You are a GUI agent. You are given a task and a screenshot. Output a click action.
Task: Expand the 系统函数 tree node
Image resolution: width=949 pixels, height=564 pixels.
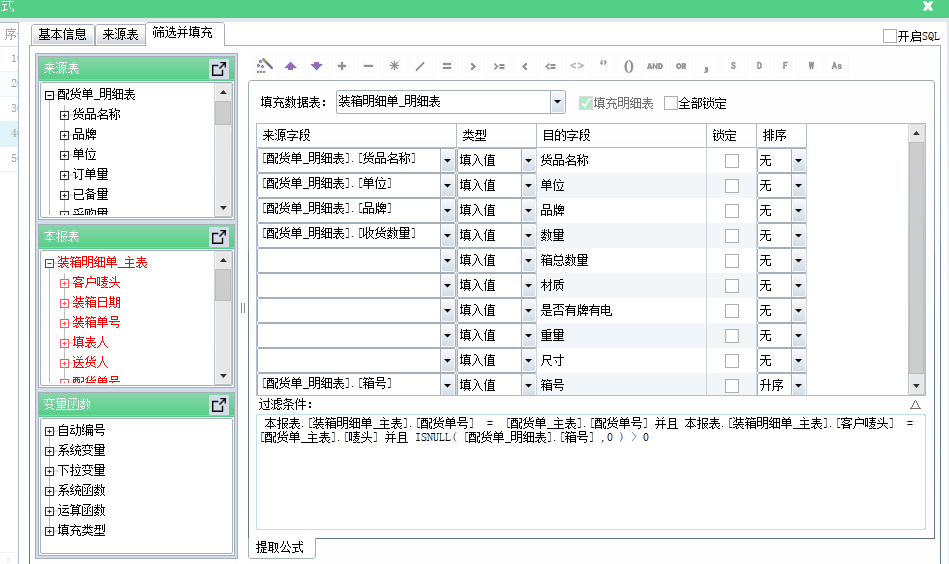click(x=49, y=491)
